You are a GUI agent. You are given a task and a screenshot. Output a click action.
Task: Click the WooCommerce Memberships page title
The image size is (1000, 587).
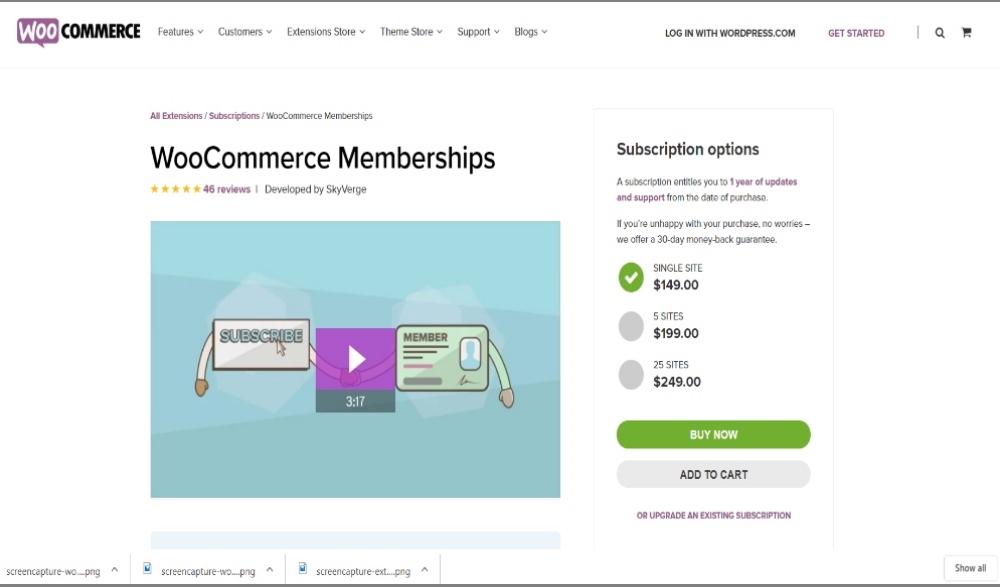coord(323,158)
